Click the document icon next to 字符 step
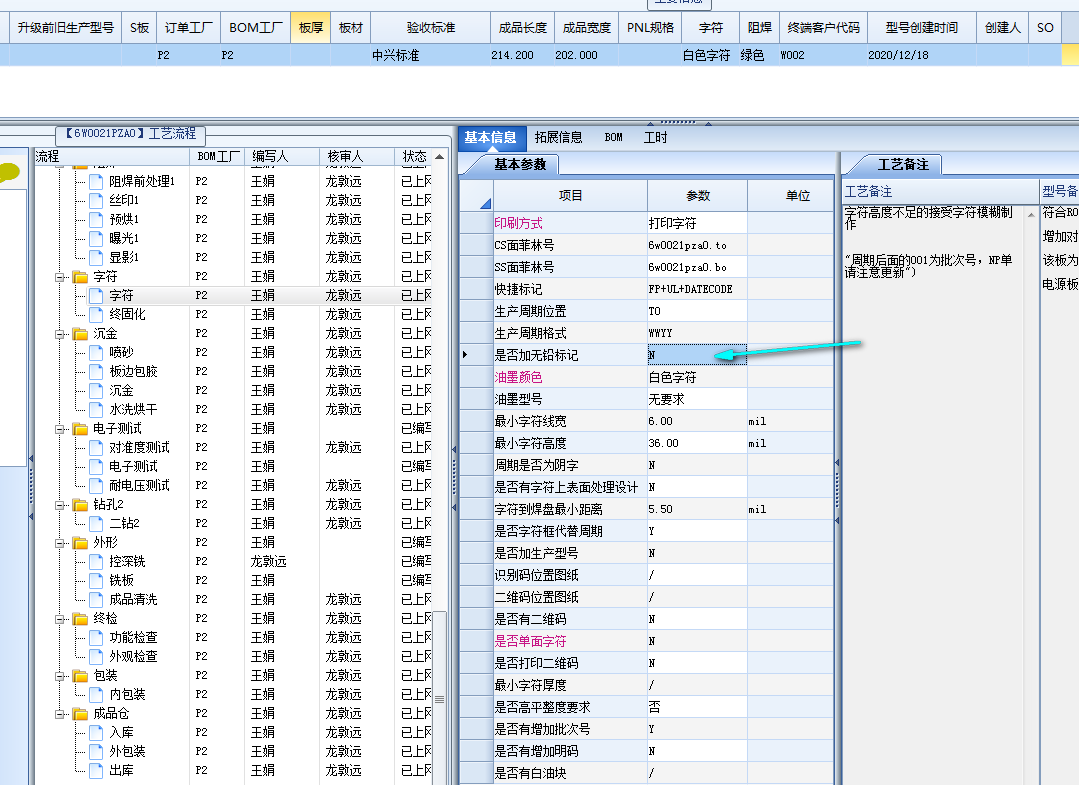This screenshot has height=785, width=1079. [96, 295]
